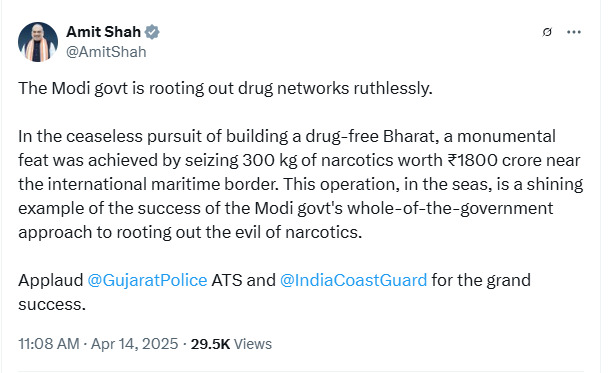This screenshot has width=610, height=373.
Task: Click the Amit Shah display name
Action: pos(103,32)
